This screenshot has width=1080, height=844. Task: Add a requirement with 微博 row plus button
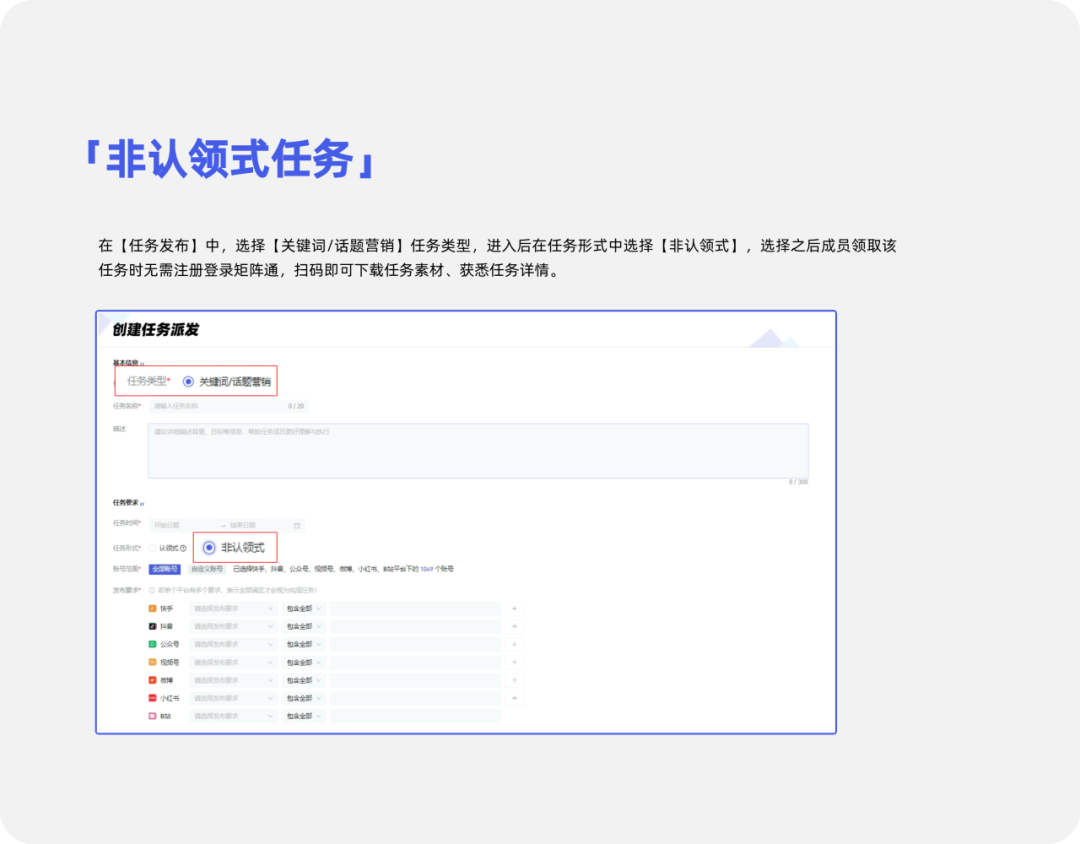coord(515,681)
